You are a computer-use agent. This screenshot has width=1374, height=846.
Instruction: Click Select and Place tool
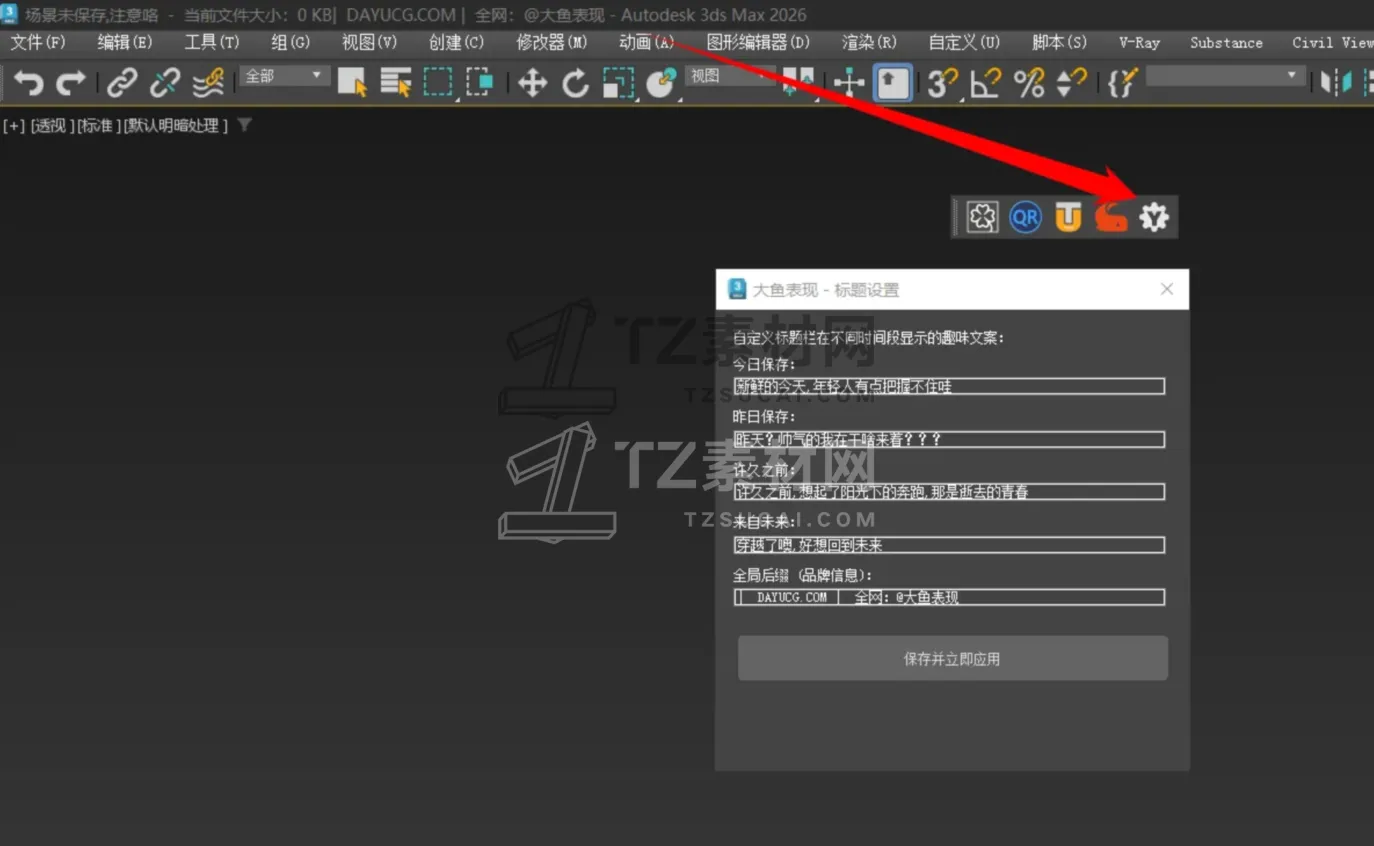661,82
